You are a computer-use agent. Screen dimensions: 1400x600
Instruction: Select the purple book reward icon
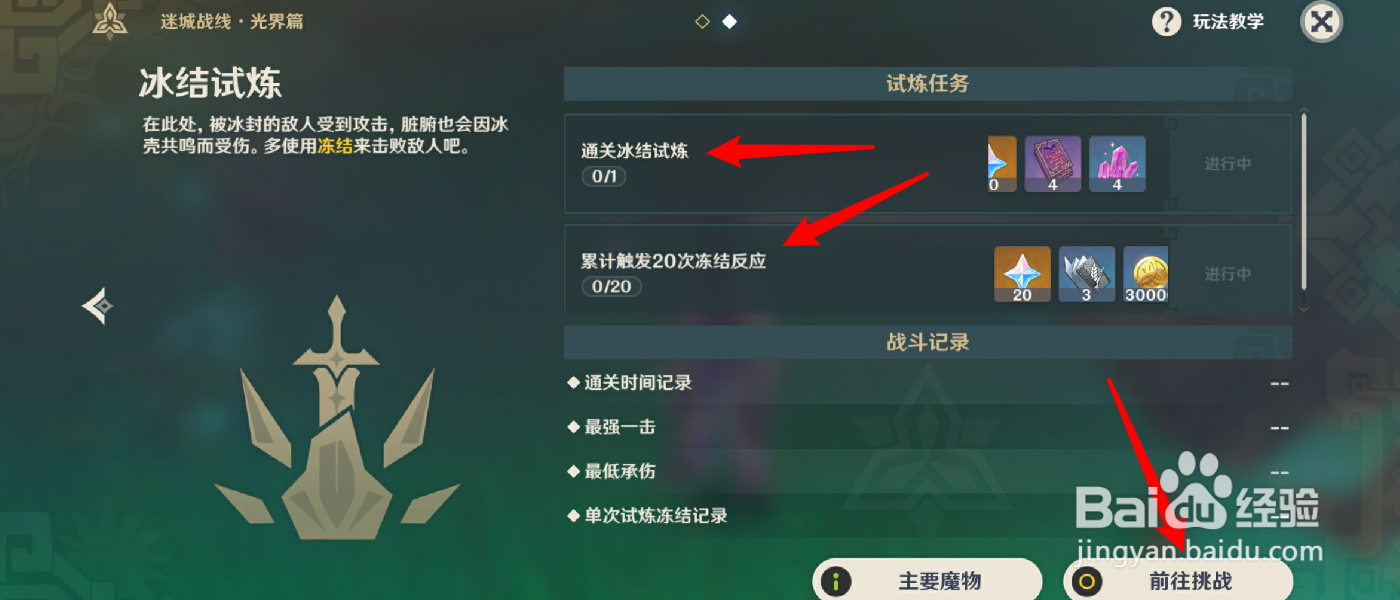pos(1053,164)
